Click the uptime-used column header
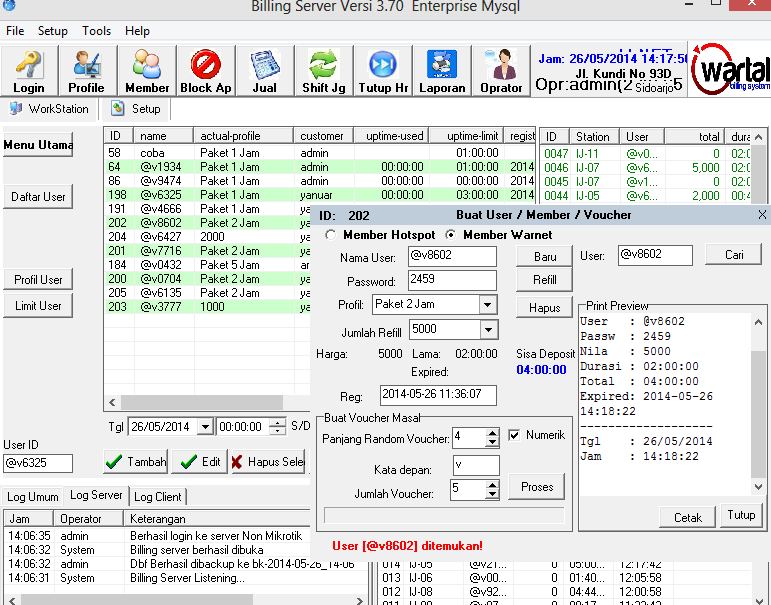This screenshot has height=605, width=771. tap(391, 136)
